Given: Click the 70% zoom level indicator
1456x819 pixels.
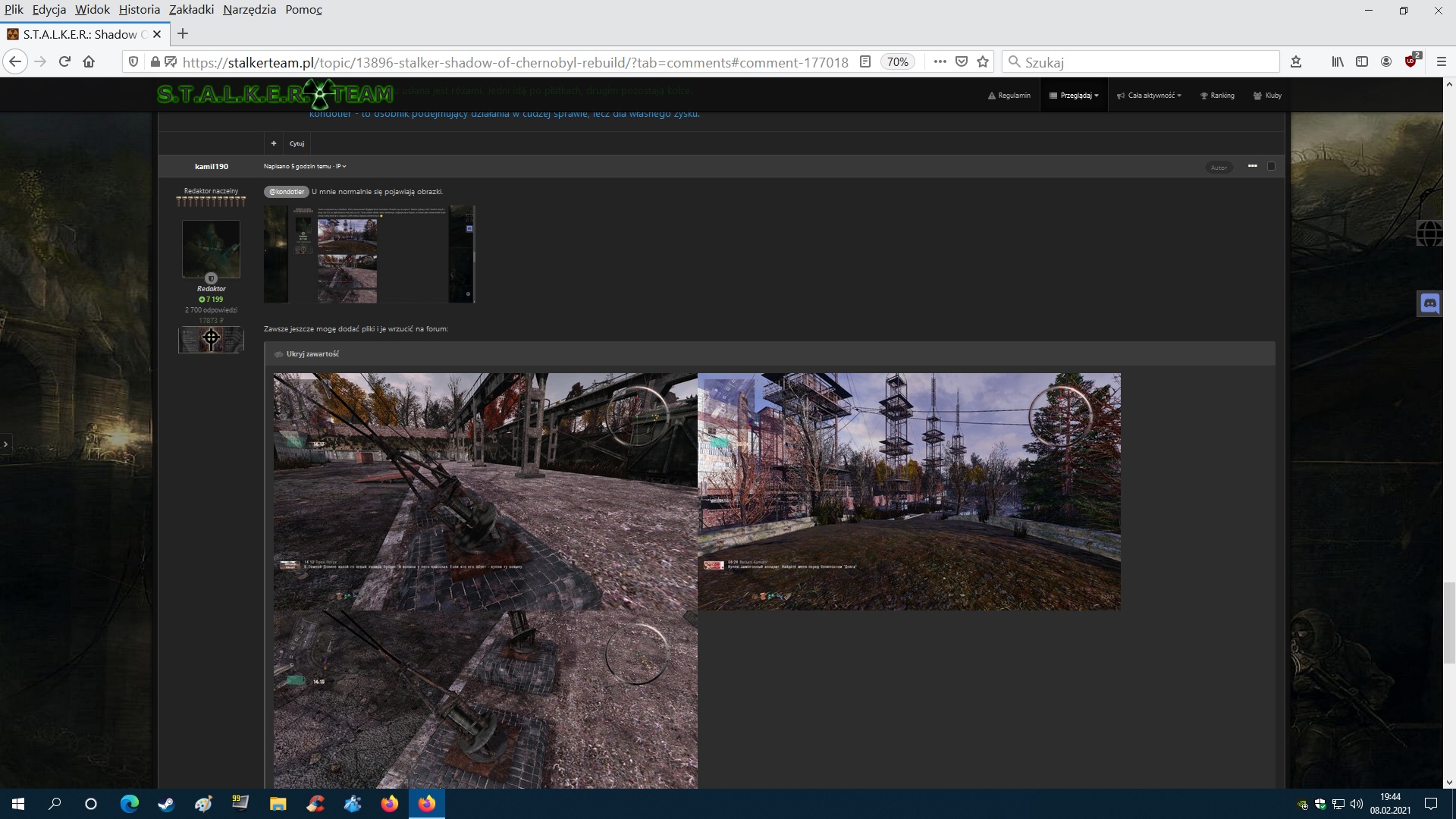Looking at the screenshot, I should (898, 62).
